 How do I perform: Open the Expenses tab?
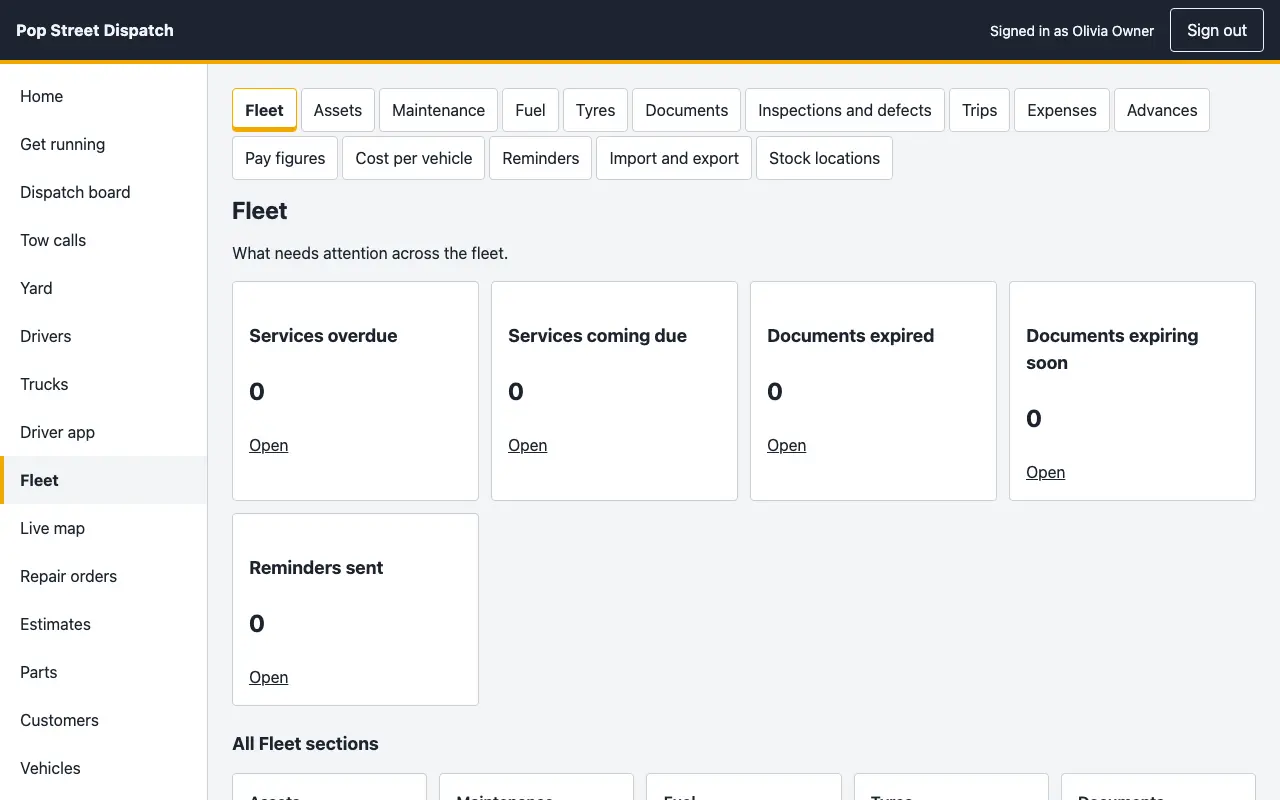click(1062, 110)
